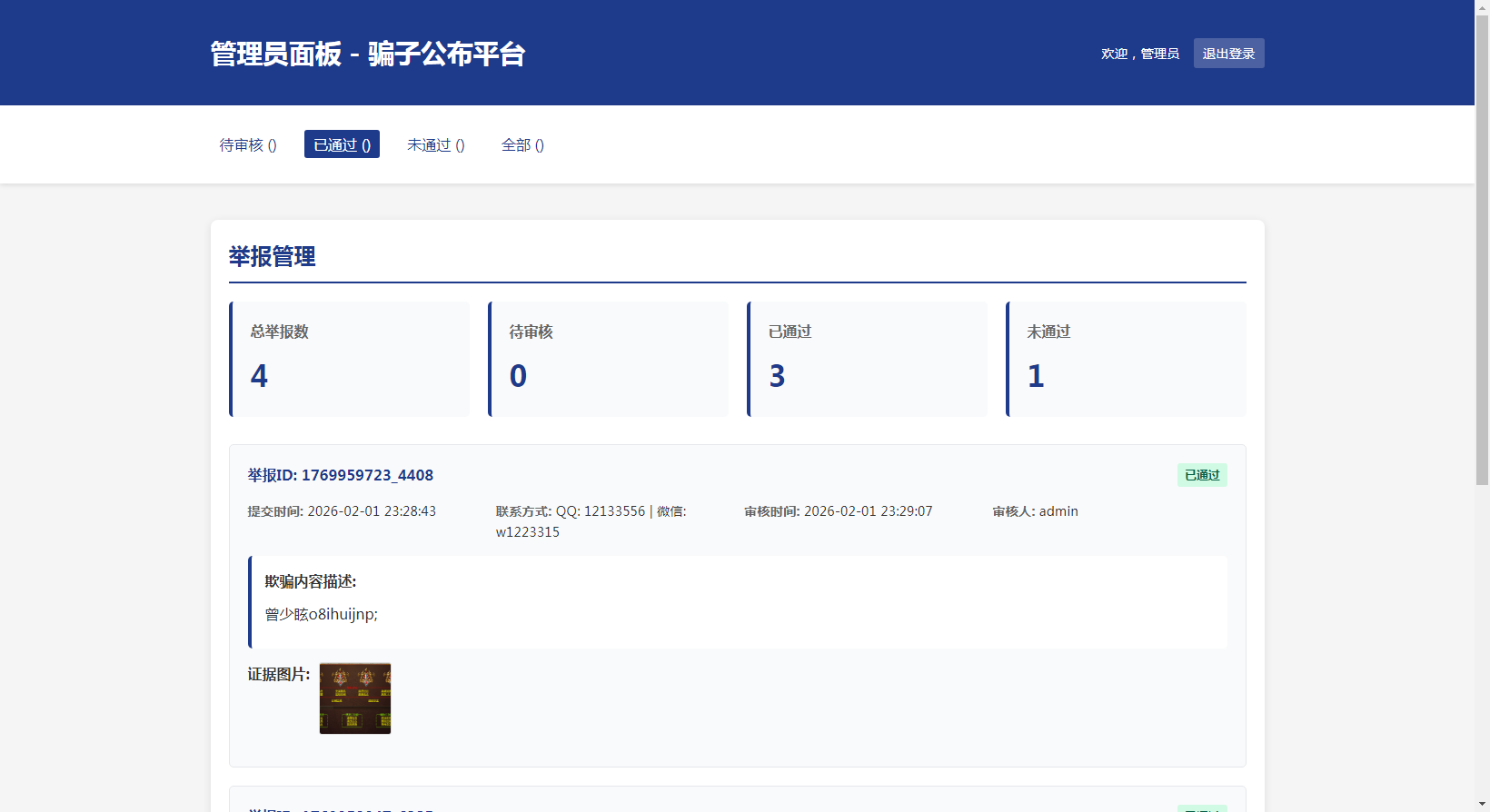Click the green 已通过 status badge
The image size is (1490, 812).
tap(1202, 475)
